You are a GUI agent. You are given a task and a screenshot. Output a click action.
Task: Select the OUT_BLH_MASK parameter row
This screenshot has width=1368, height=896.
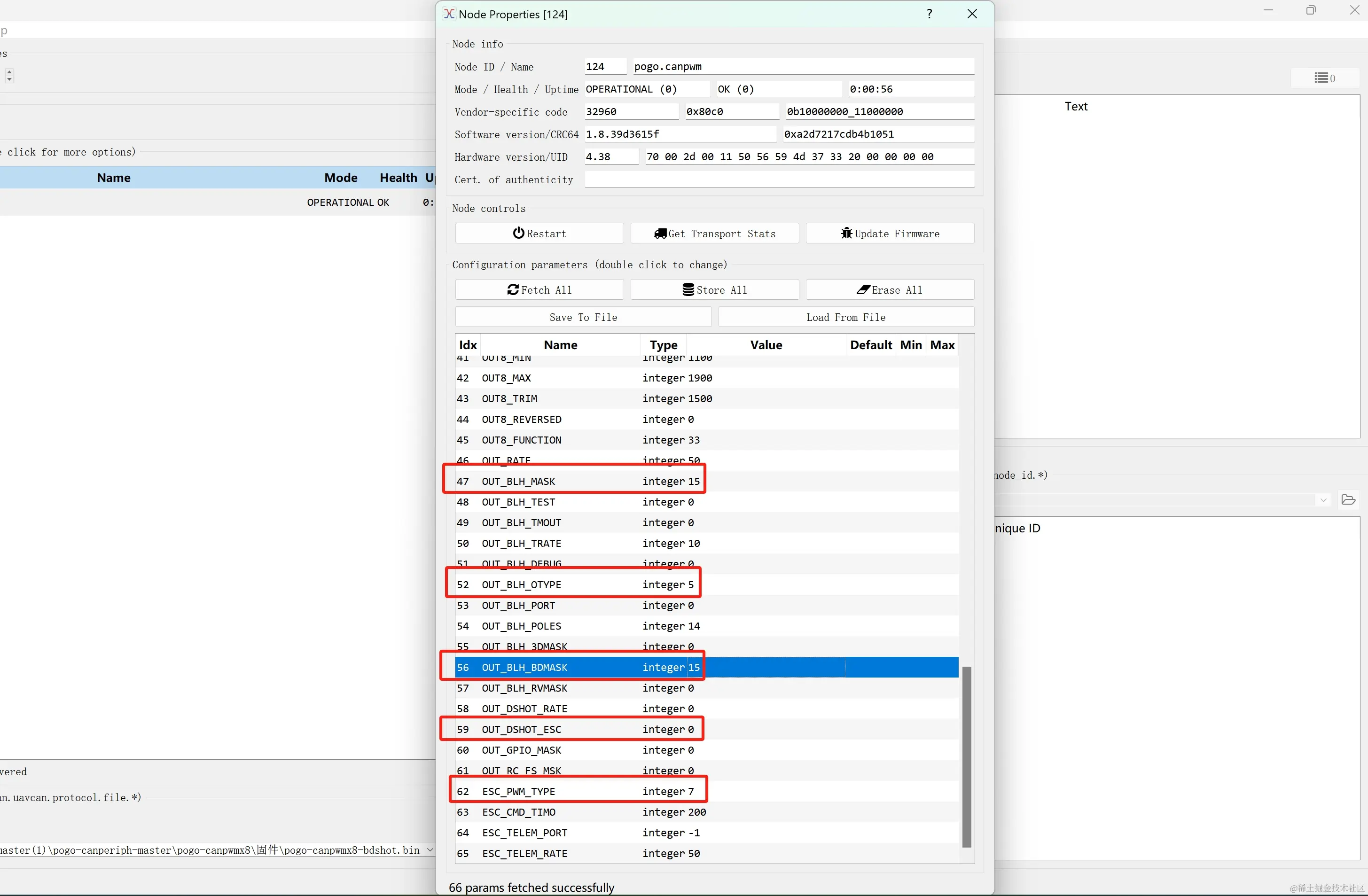575,481
